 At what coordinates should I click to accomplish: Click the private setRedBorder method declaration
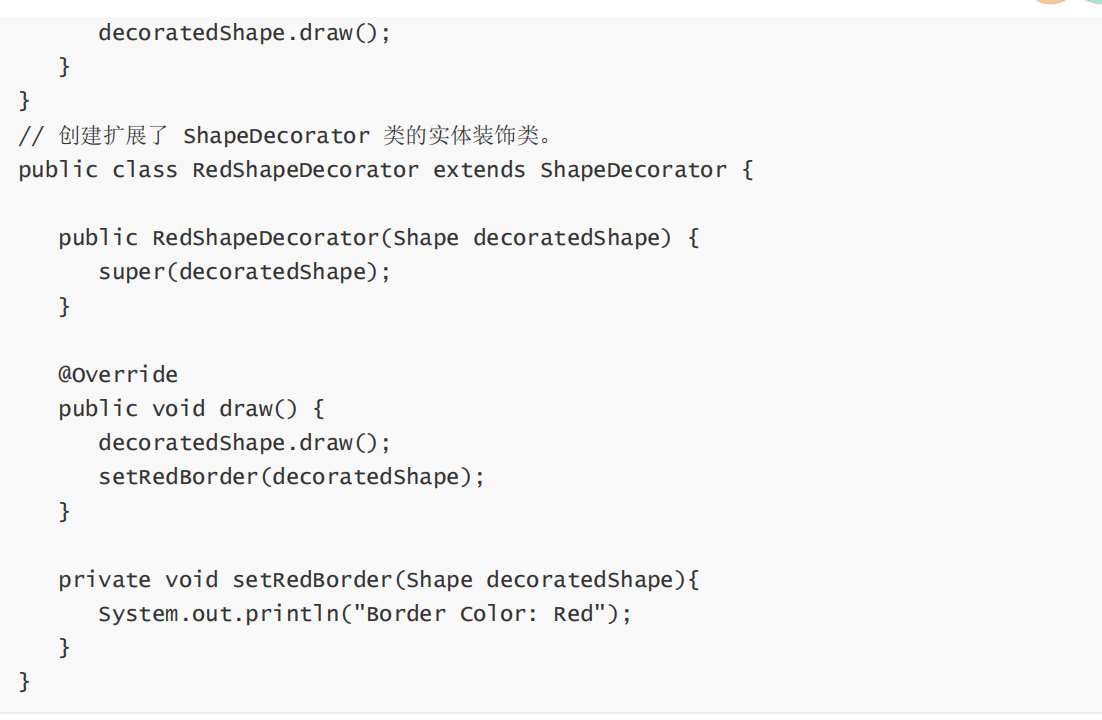click(379, 579)
